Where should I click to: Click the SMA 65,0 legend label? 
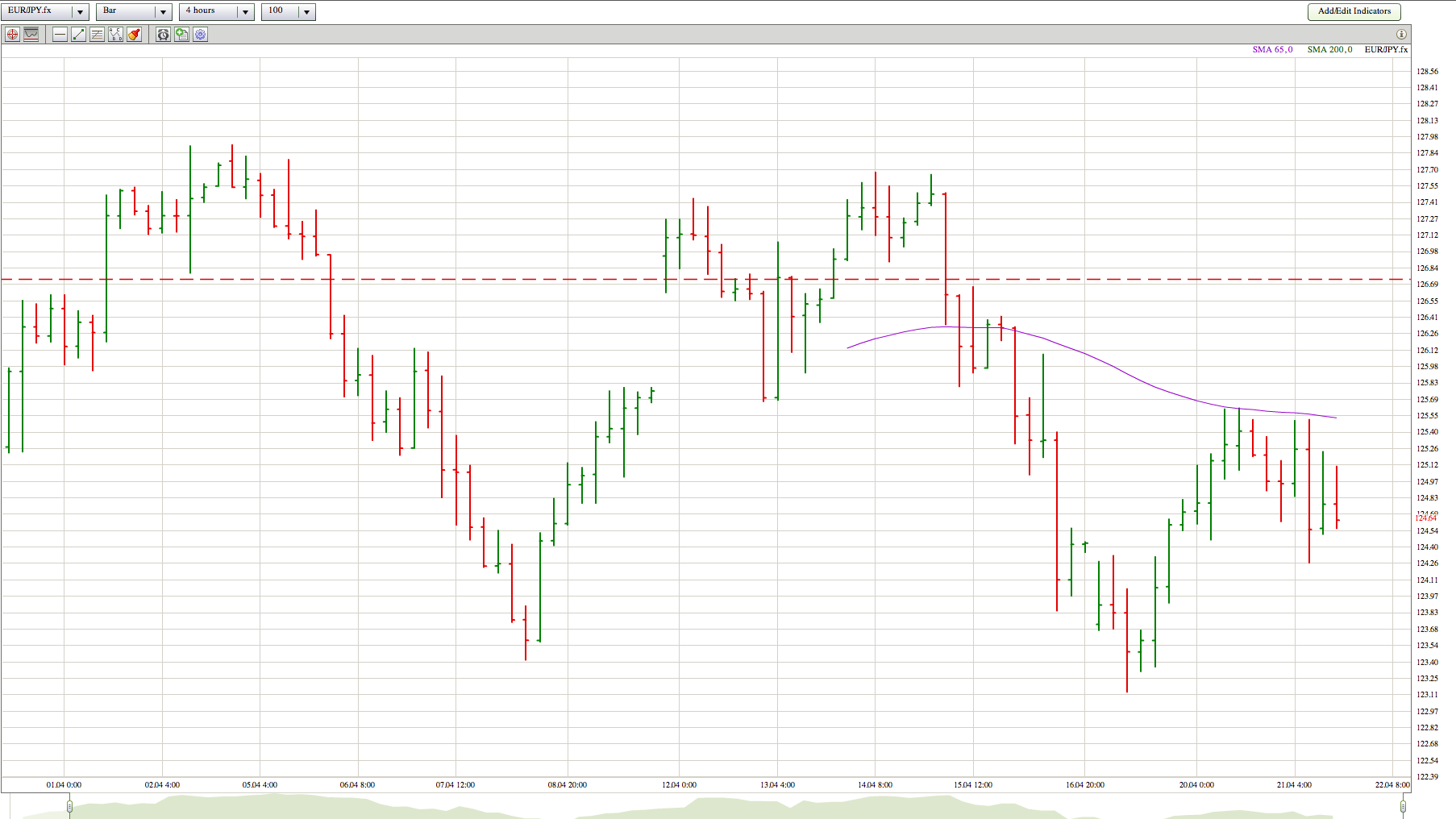point(1272,50)
